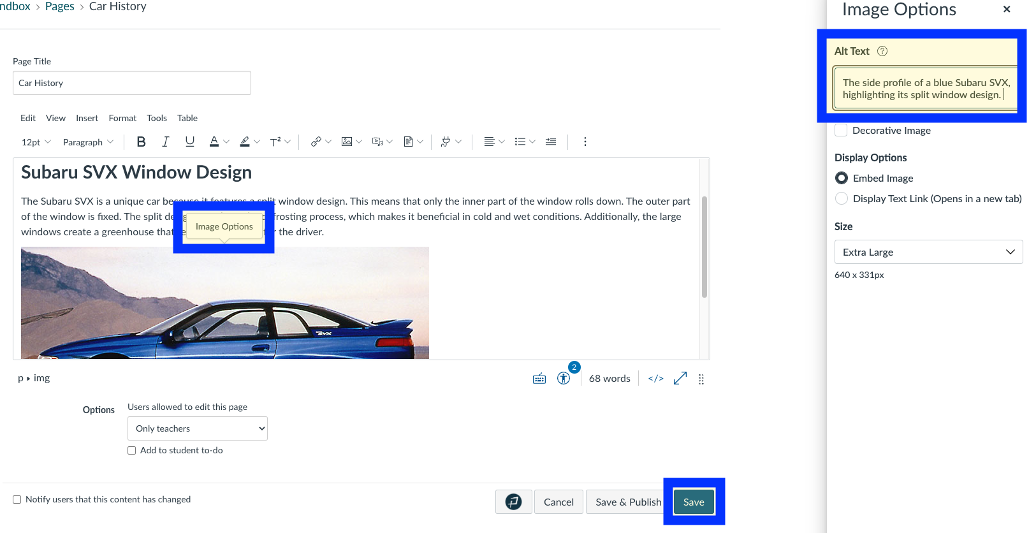Open the accessibility checker icon
This screenshot has width=1030, height=534.
tap(564, 378)
